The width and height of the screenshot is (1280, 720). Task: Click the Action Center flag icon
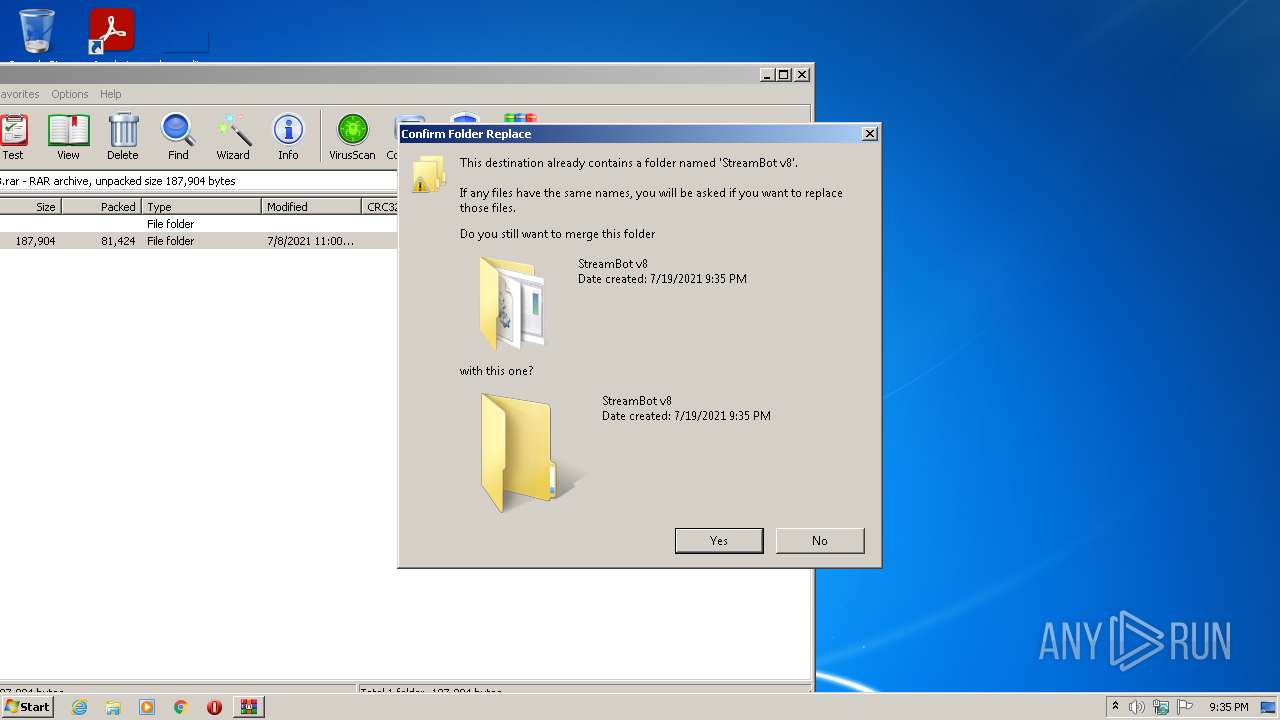click(x=1185, y=707)
